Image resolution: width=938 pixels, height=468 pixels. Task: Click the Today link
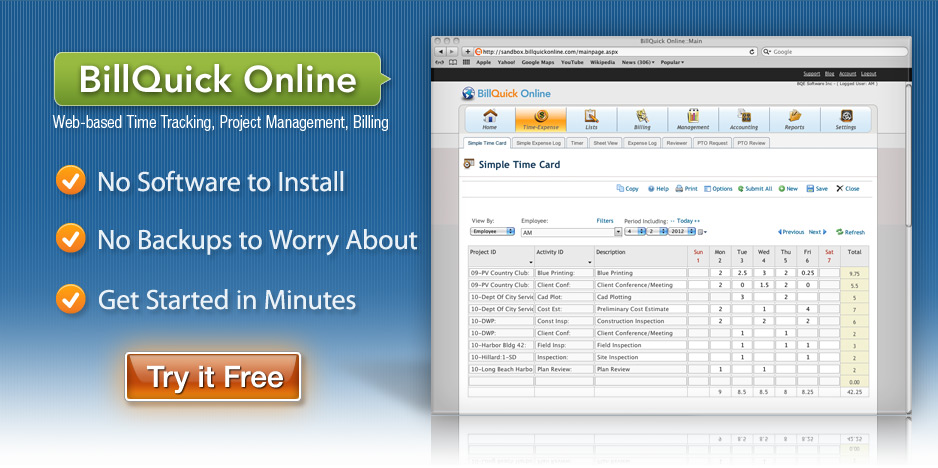tap(684, 221)
